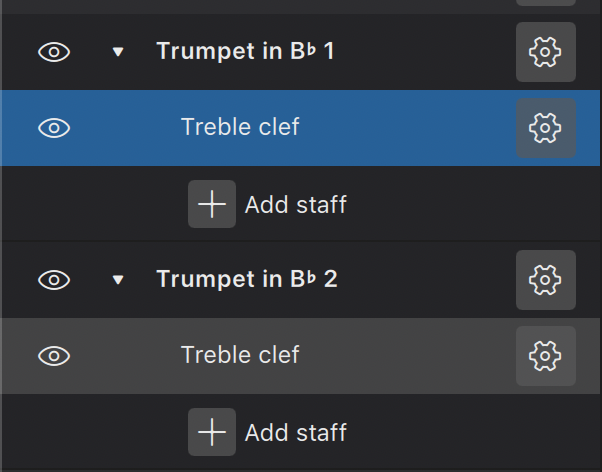
Task: Click plus icon under Trumpet in B♭ 1
Action: tap(212, 204)
